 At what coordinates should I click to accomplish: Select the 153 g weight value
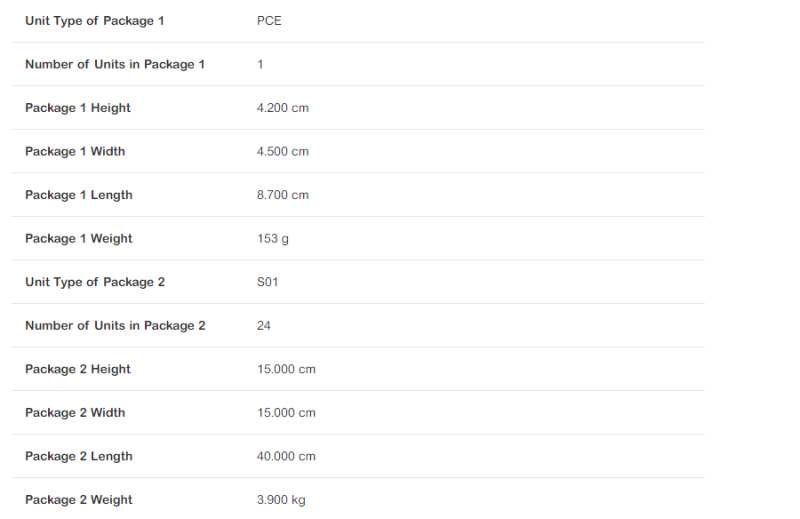[x=273, y=239]
